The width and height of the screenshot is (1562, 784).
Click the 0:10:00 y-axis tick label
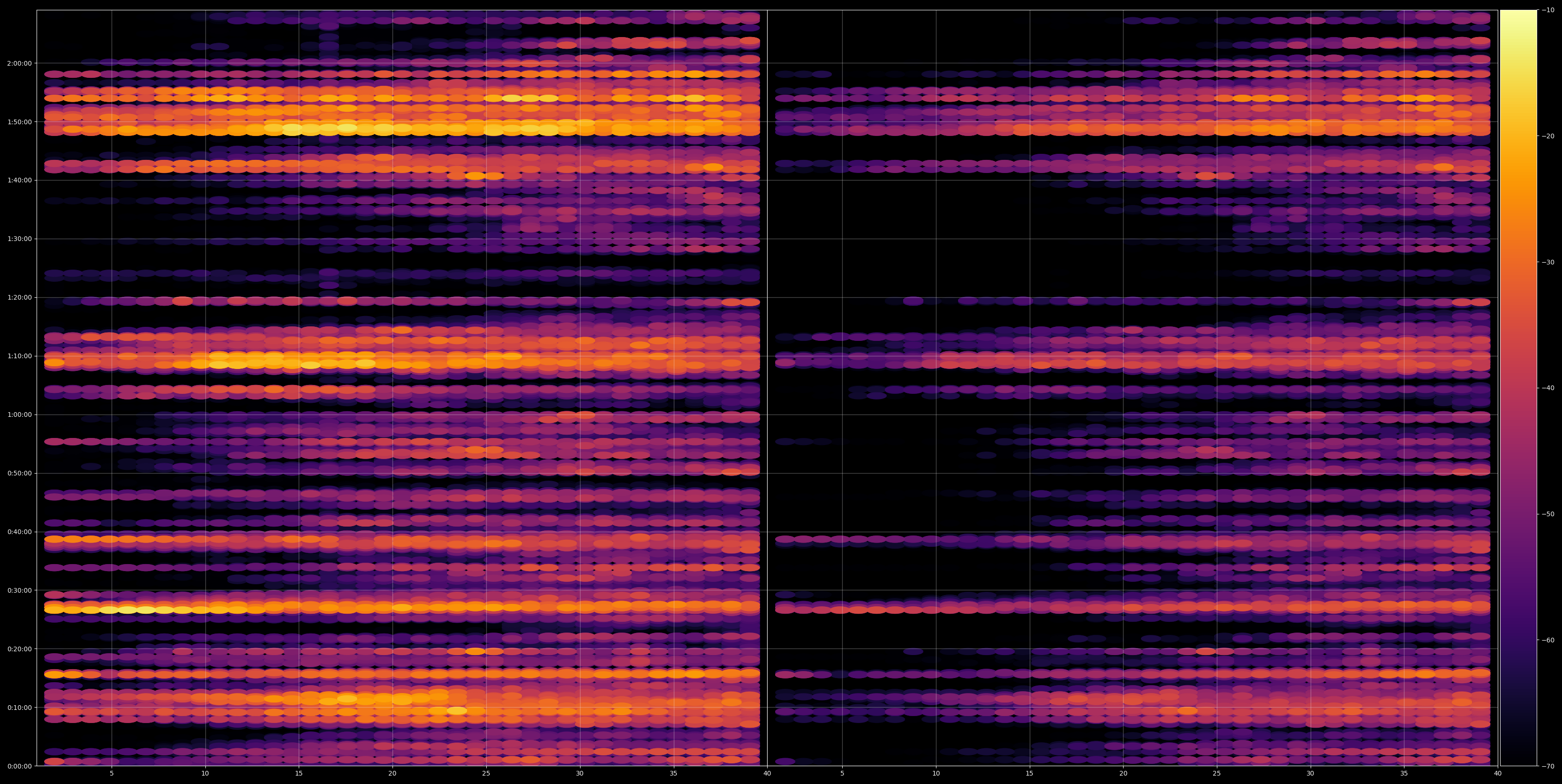pyautogui.click(x=19, y=707)
